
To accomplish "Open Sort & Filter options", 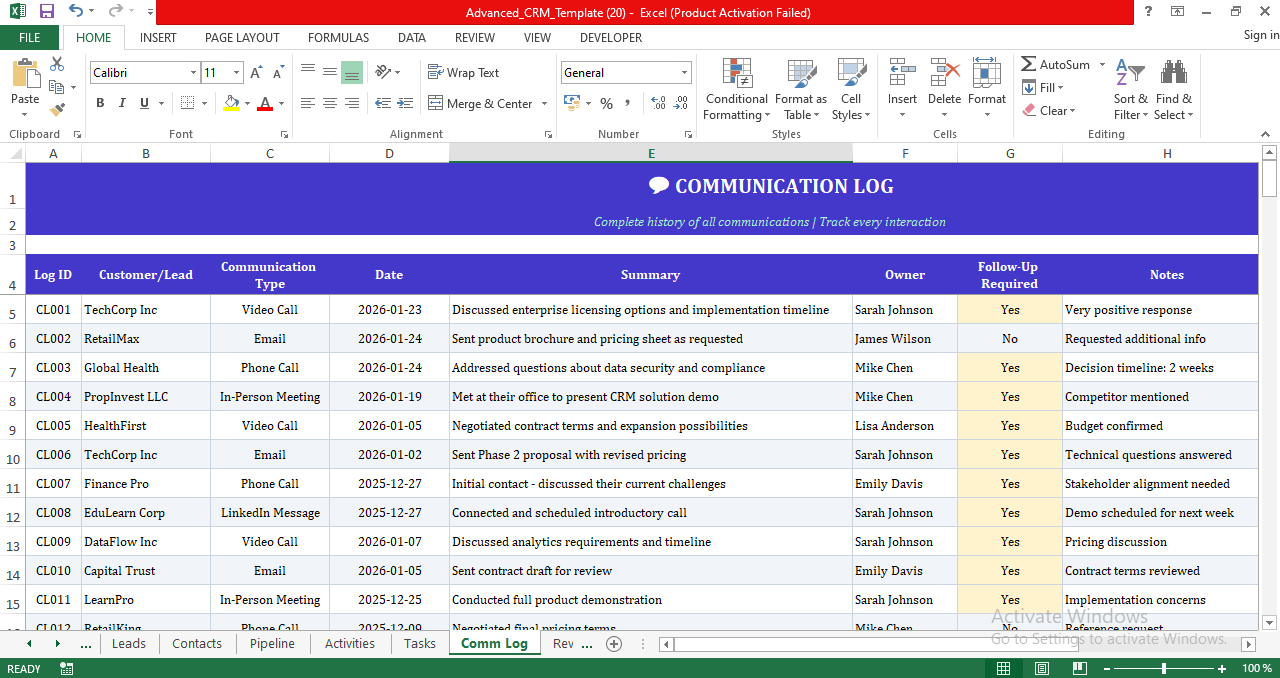I will pos(1131,90).
